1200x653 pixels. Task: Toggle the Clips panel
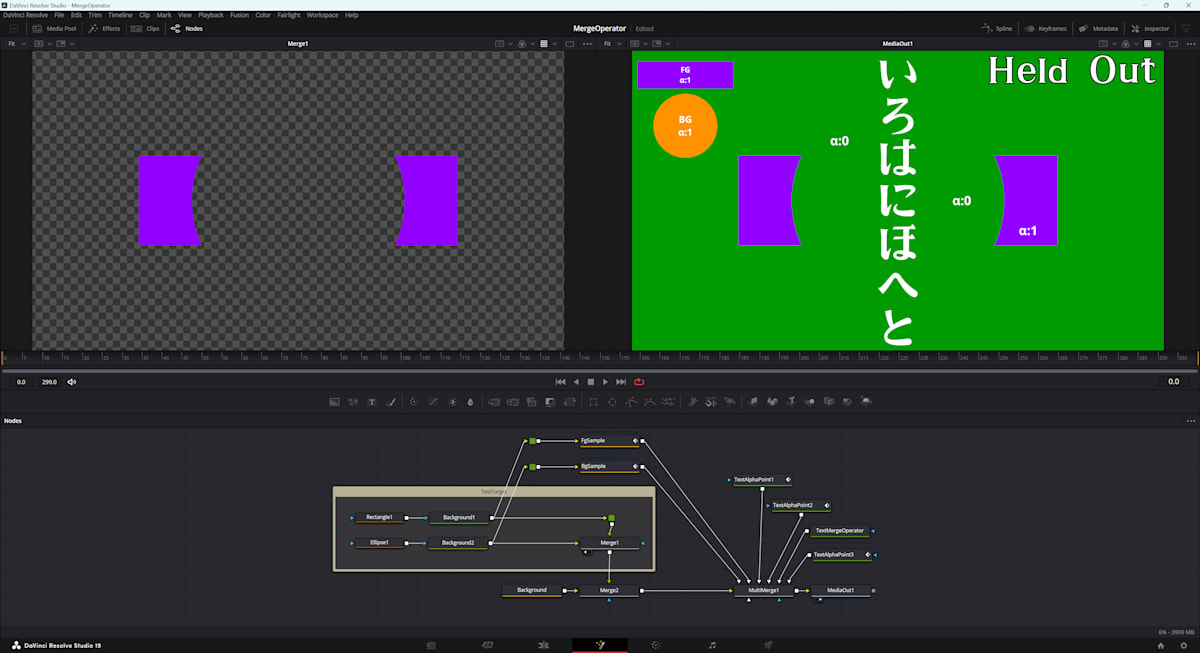pyautogui.click(x=146, y=28)
